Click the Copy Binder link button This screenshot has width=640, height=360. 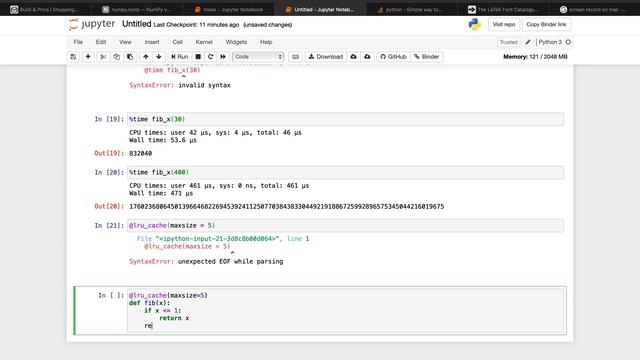(x=546, y=24)
